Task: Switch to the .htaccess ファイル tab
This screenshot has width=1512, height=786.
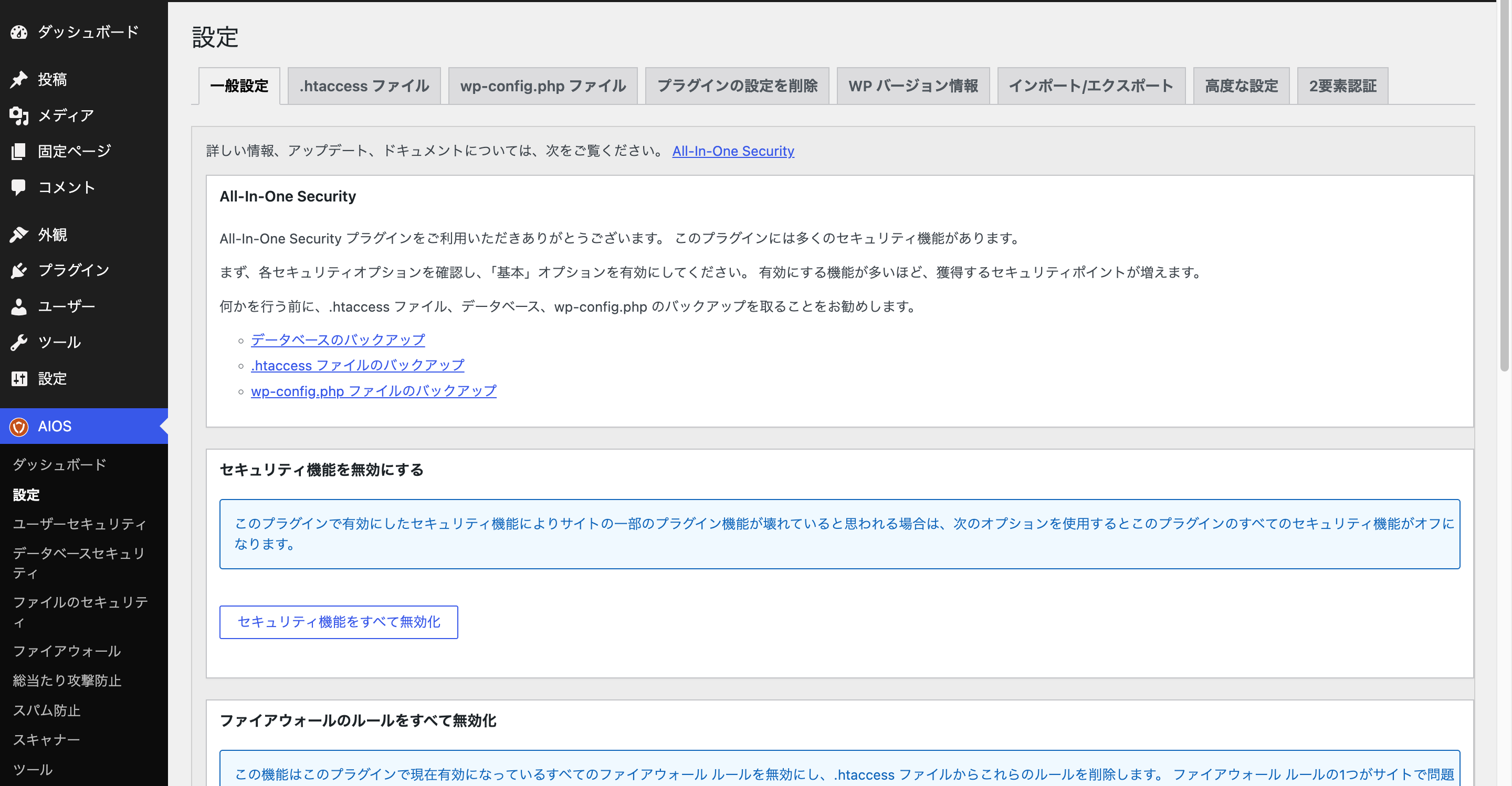Action: point(364,86)
